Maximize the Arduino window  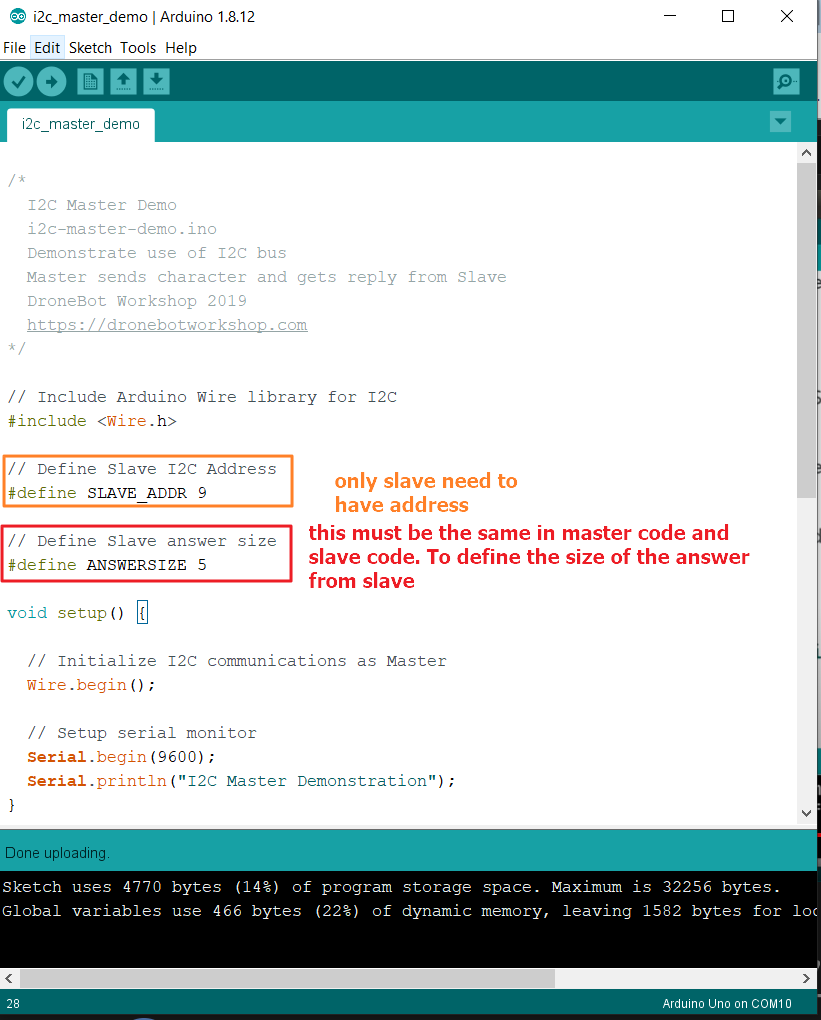coord(728,16)
